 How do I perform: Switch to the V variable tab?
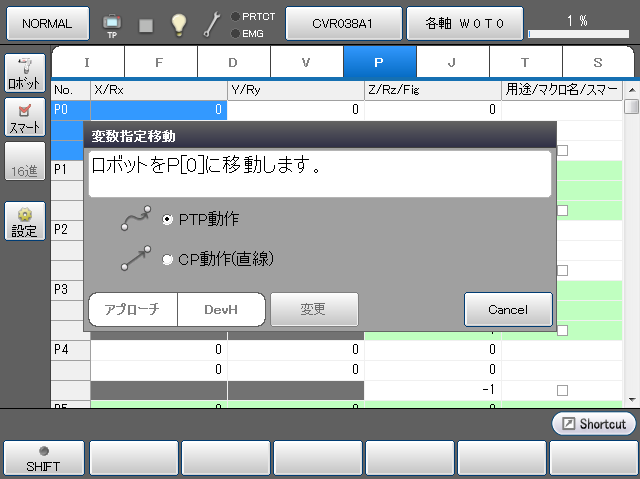306,62
